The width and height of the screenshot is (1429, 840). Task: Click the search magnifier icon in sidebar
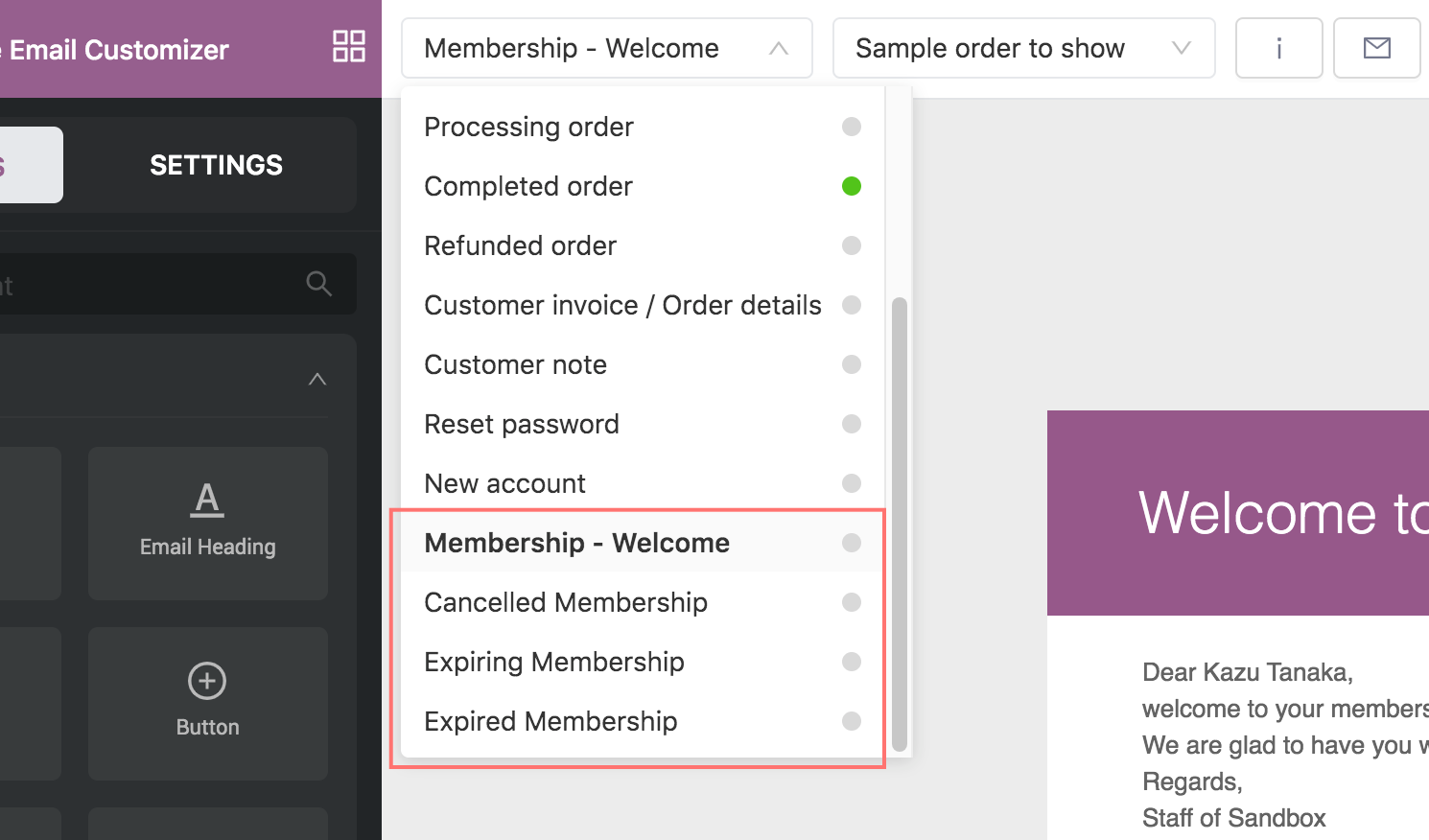point(318,284)
